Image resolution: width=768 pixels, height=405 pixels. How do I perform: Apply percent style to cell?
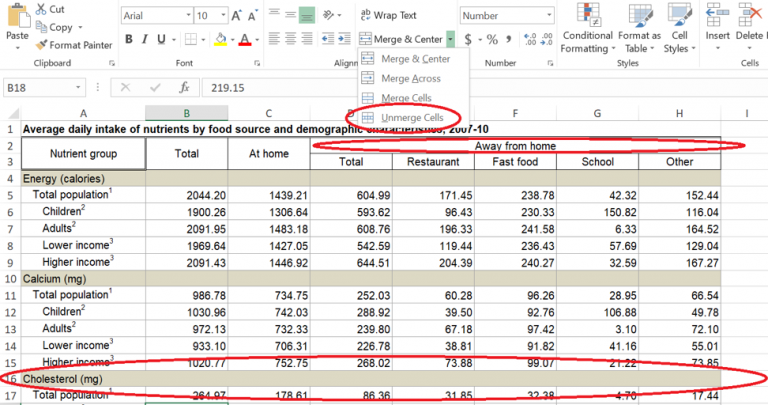491,39
